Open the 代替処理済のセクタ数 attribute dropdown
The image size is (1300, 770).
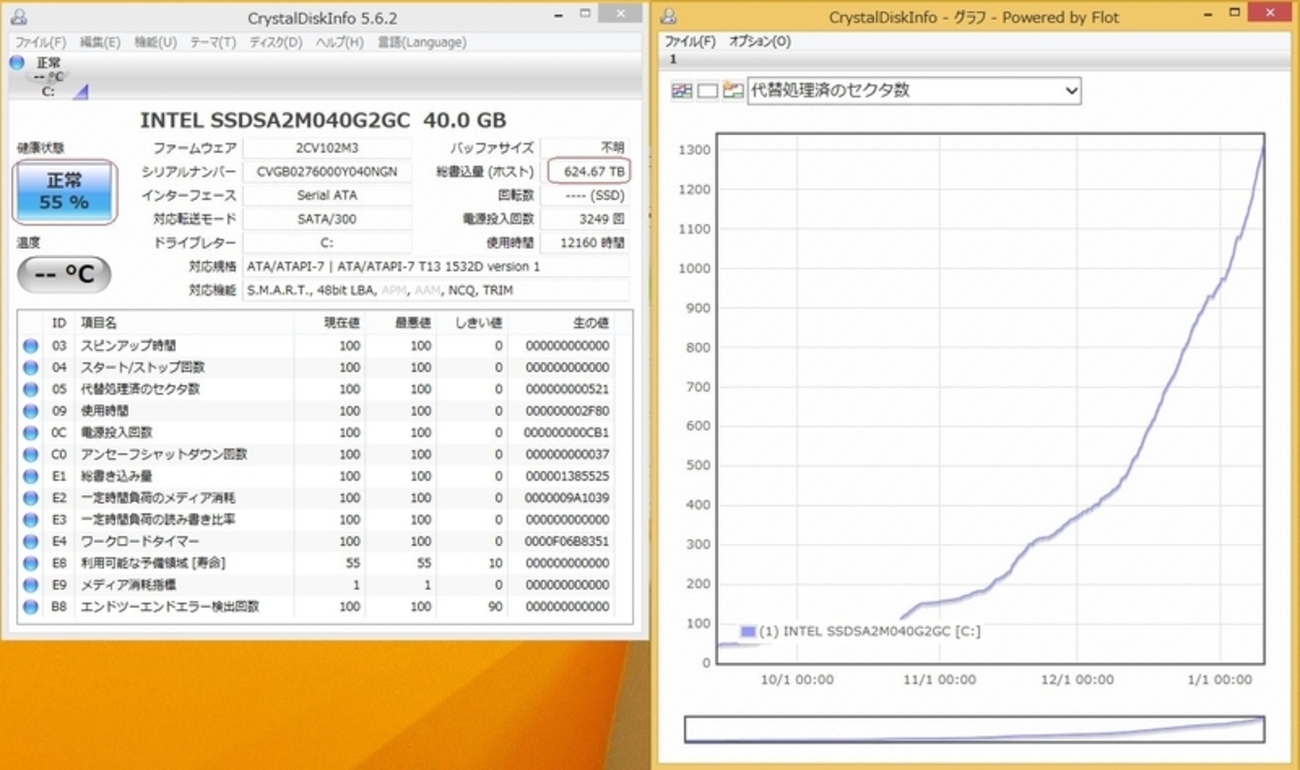coord(914,90)
